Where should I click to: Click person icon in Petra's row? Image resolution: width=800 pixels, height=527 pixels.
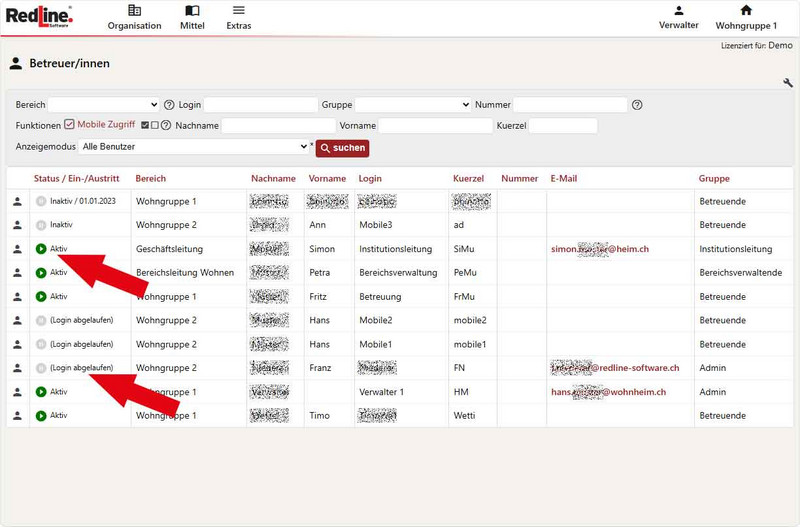(16, 273)
